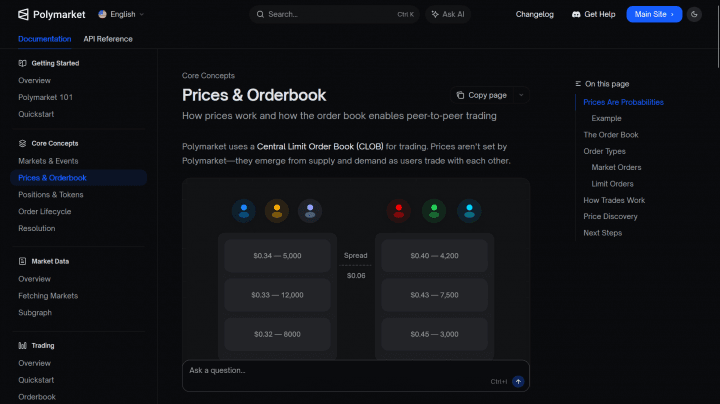Viewport: 720px width, 404px height.
Task: Click the search magnifier icon
Action: click(261, 15)
